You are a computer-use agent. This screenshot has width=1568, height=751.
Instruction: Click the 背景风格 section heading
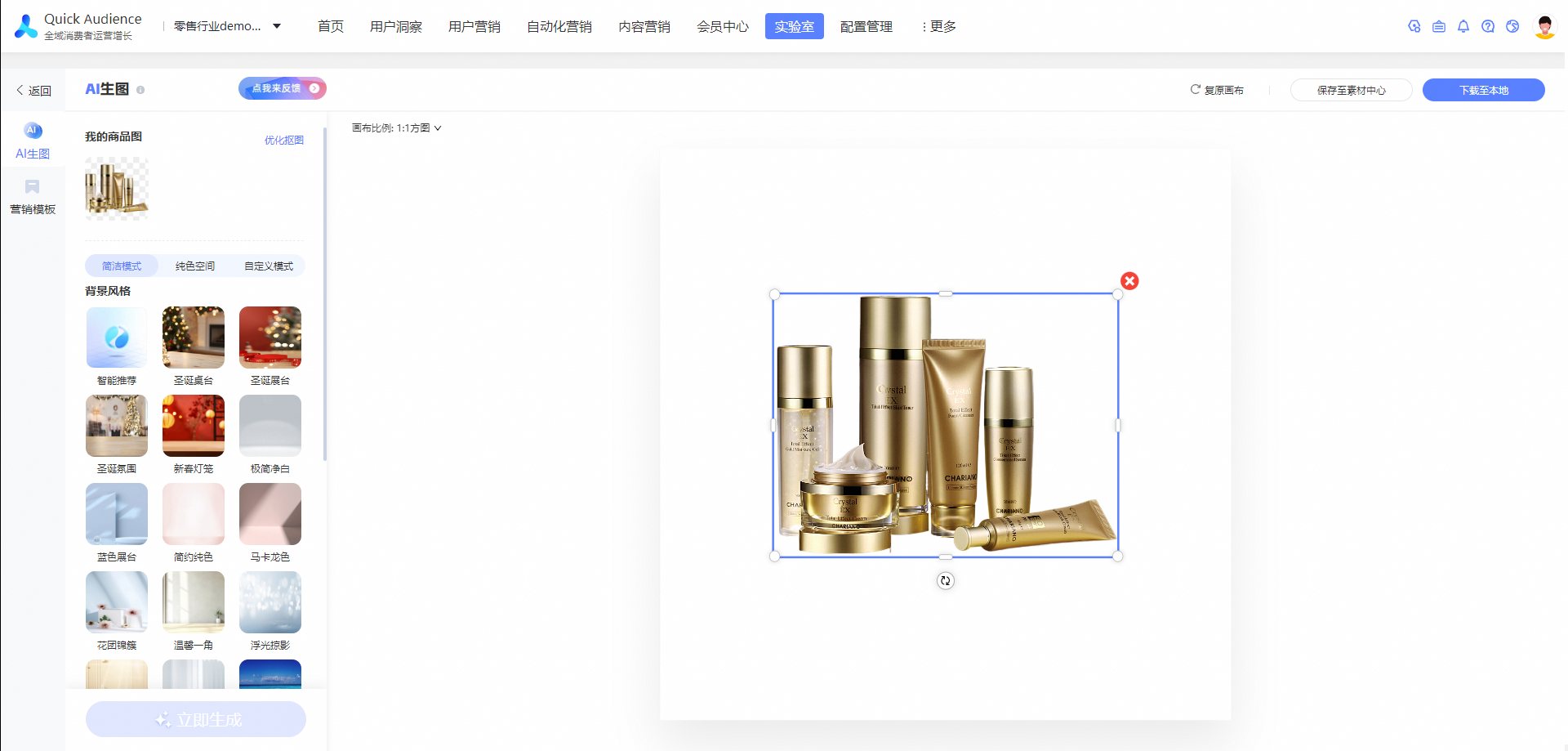(x=108, y=291)
